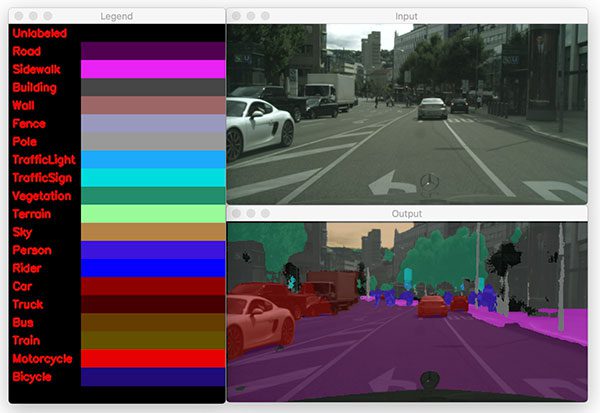The image size is (600, 413).
Task: Click the TrafficLight legend label
Action: (44, 160)
